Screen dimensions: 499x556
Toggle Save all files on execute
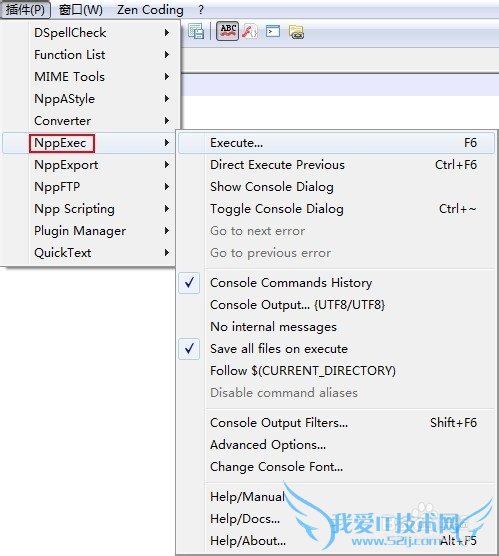(x=189, y=349)
